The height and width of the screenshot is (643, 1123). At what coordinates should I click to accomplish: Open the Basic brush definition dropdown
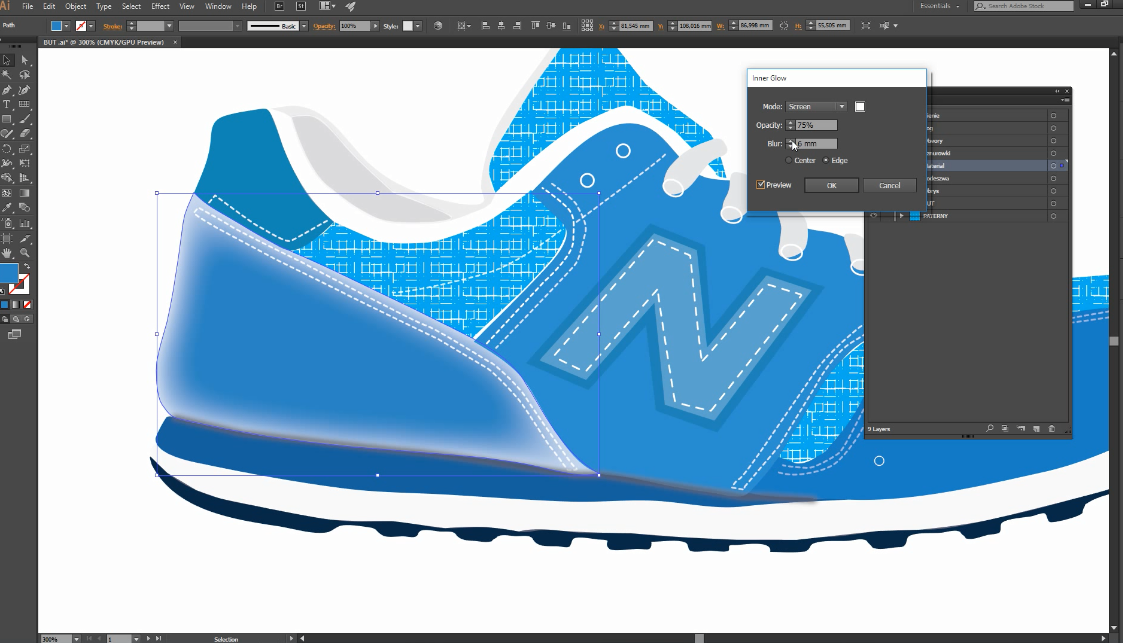(304, 26)
